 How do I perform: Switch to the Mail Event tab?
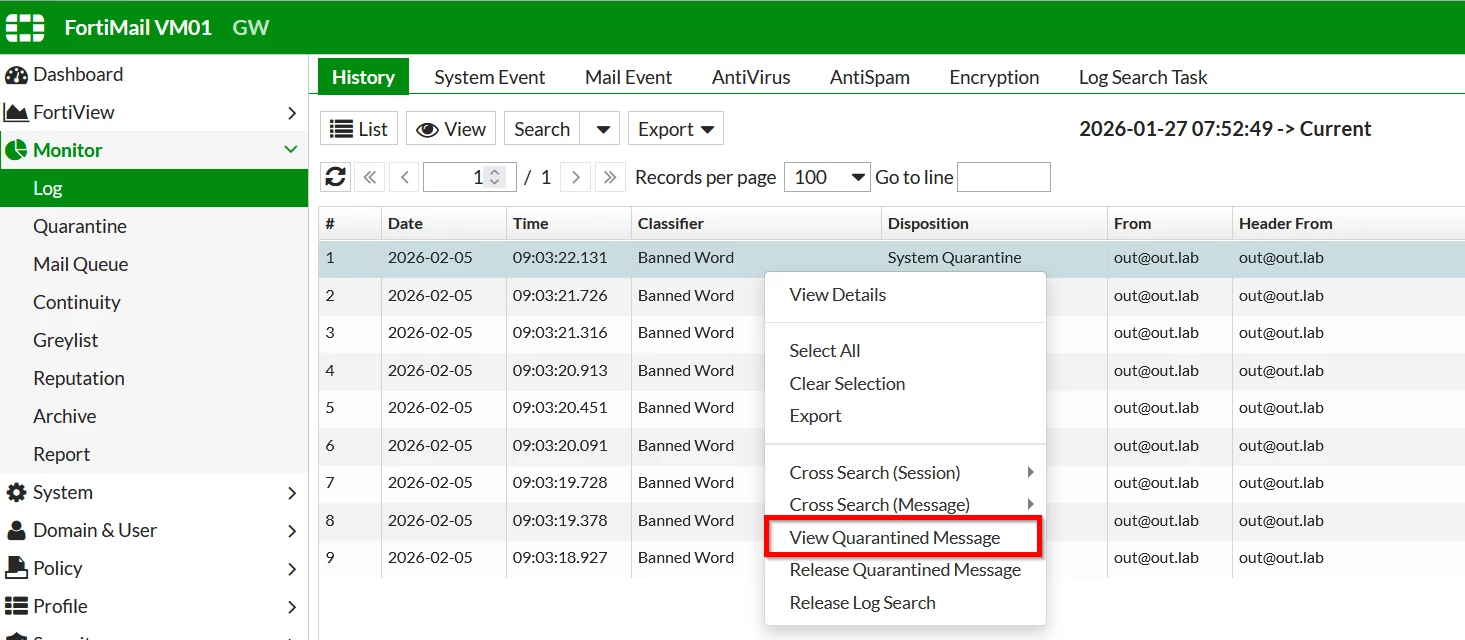tap(628, 77)
